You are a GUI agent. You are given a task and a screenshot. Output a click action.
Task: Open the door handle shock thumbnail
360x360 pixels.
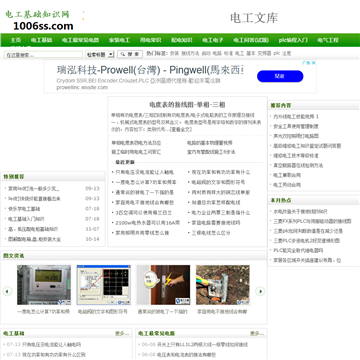point(163,285)
